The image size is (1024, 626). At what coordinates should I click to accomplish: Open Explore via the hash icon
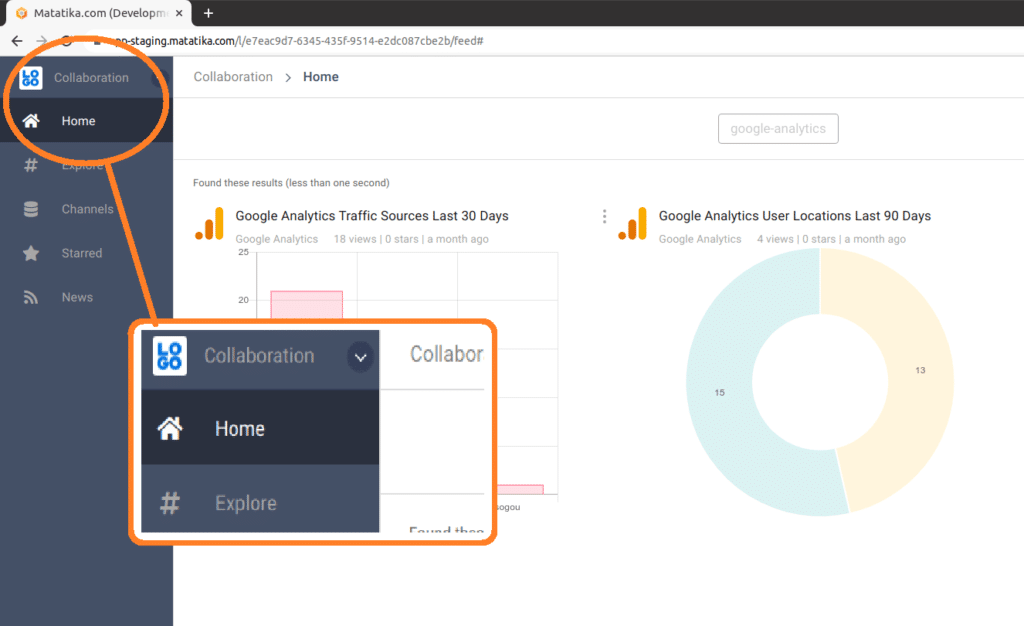(x=31, y=165)
